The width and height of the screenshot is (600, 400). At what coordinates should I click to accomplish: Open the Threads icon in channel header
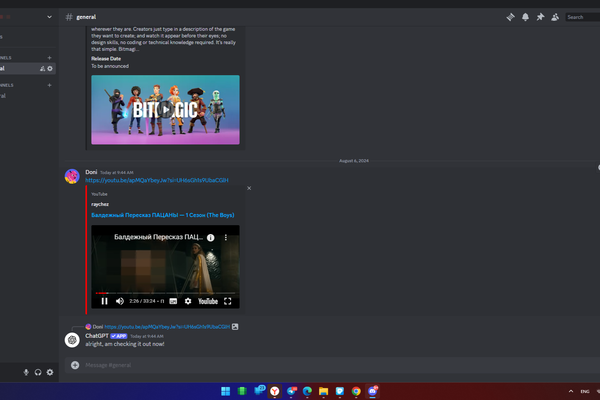pyautogui.click(x=510, y=17)
